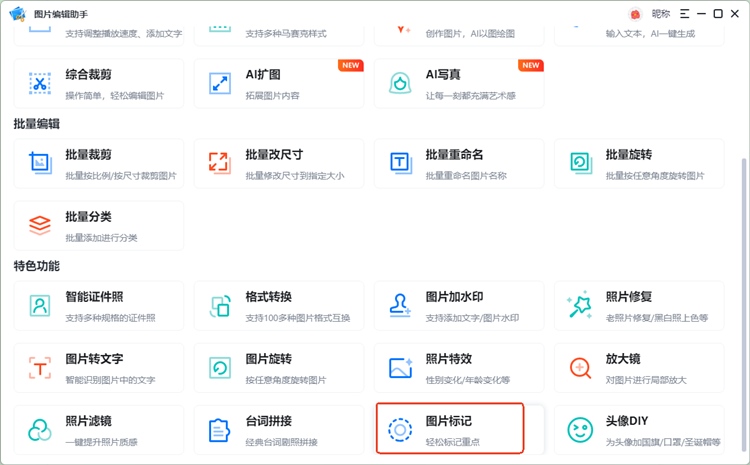The width and height of the screenshot is (750, 465).
Task: Open the AI扩图 expand icon
Action: tap(220, 84)
